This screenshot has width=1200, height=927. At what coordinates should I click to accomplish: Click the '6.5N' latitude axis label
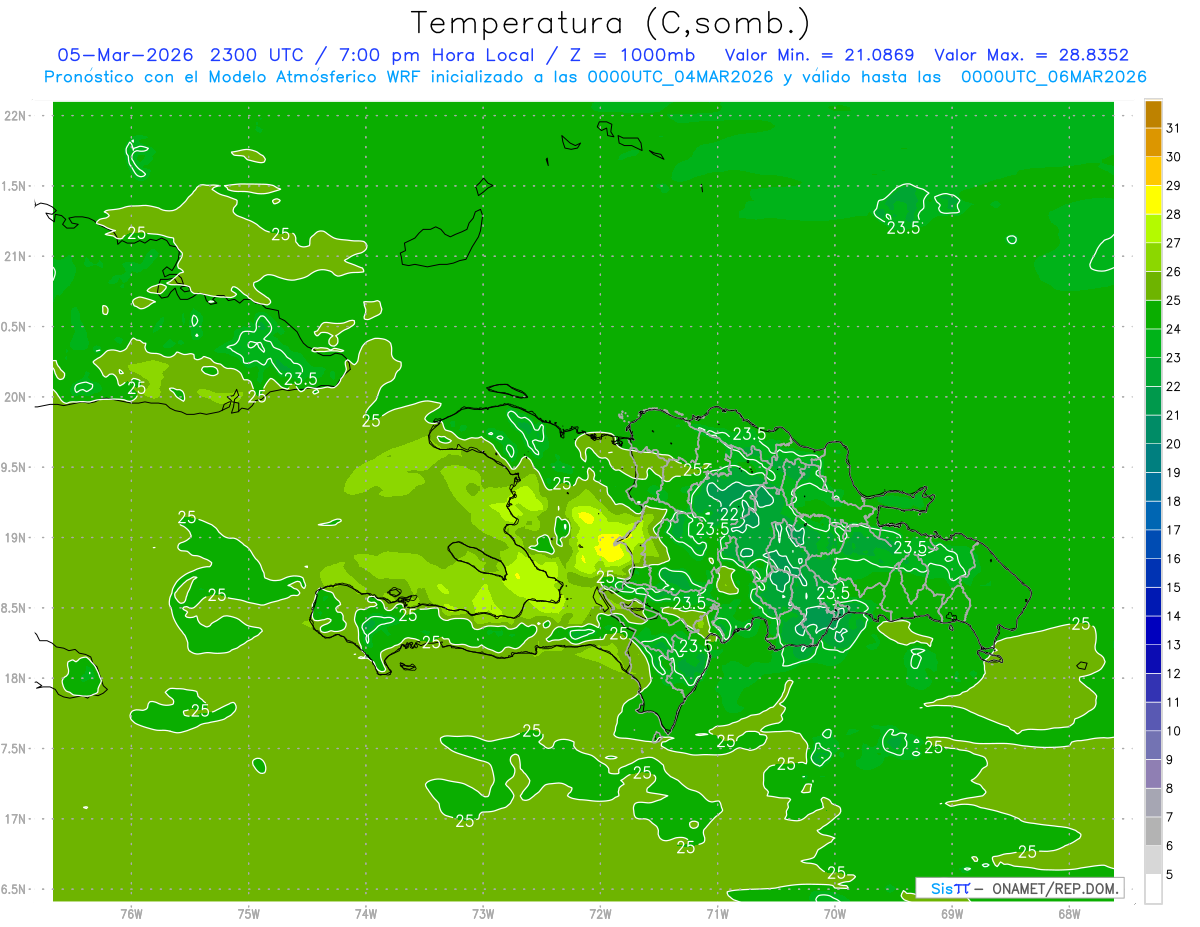point(15,889)
